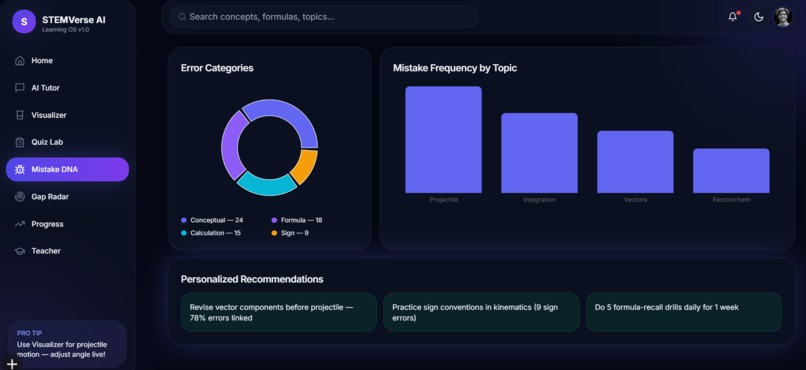806x370 pixels.
Task: Click the Quiz Lab clipboard icon
Action: (x=20, y=142)
